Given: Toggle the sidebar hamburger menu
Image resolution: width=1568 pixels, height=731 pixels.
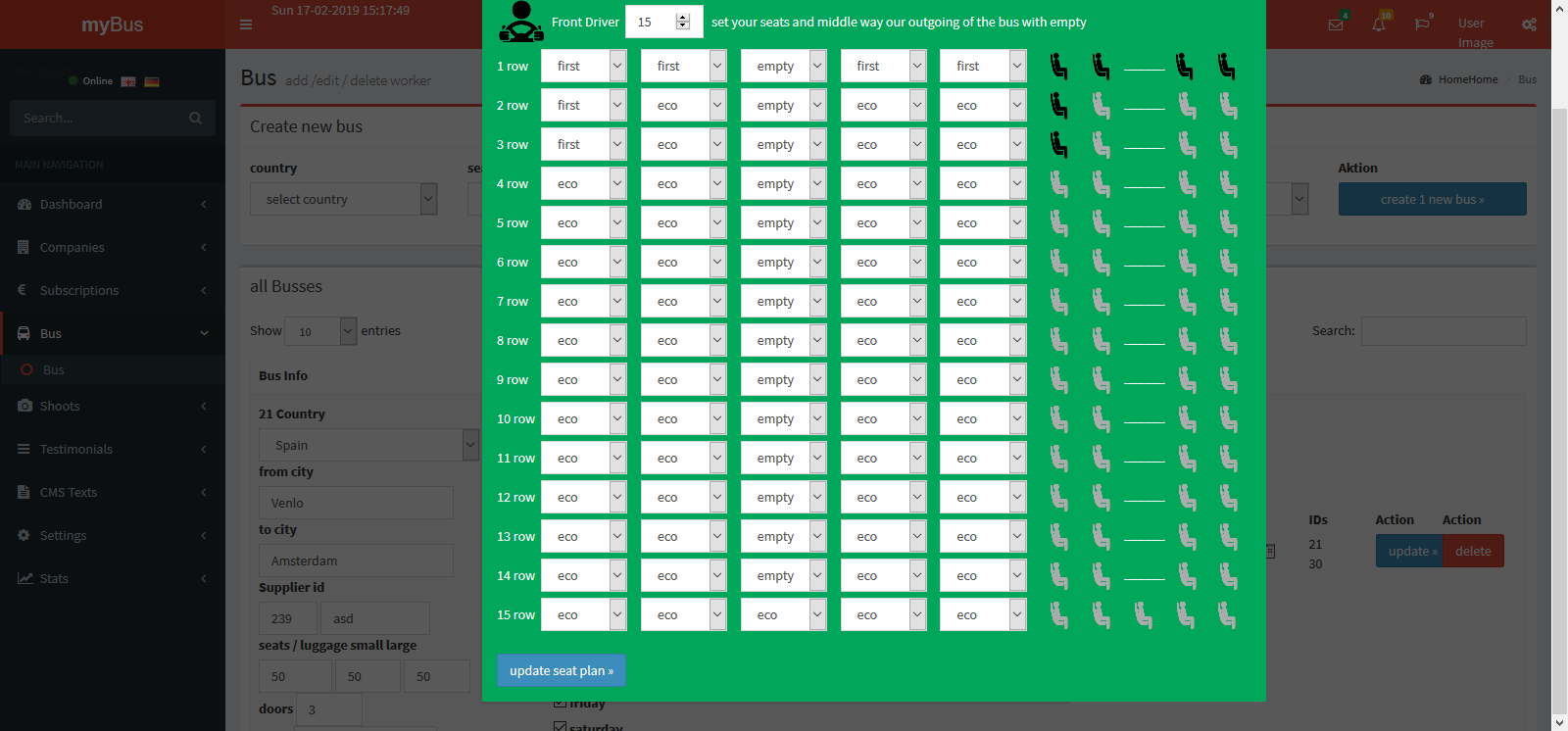Looking at the screenshot, I should coord(246,24).
